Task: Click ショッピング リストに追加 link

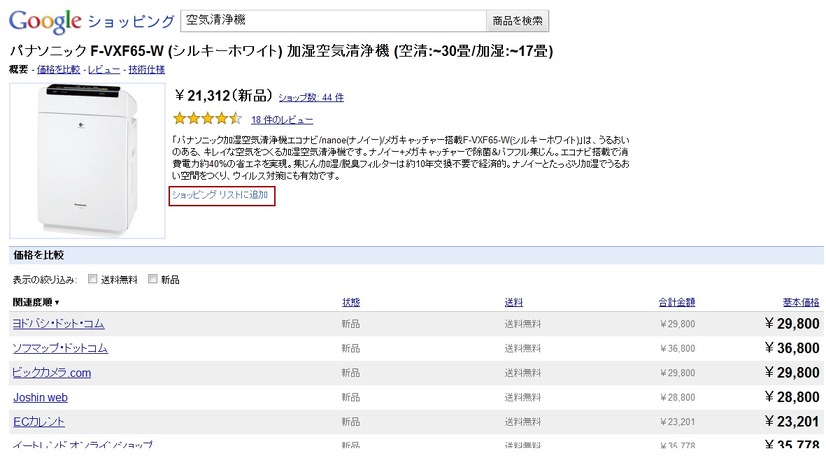Action: click(x=221, y=195)
